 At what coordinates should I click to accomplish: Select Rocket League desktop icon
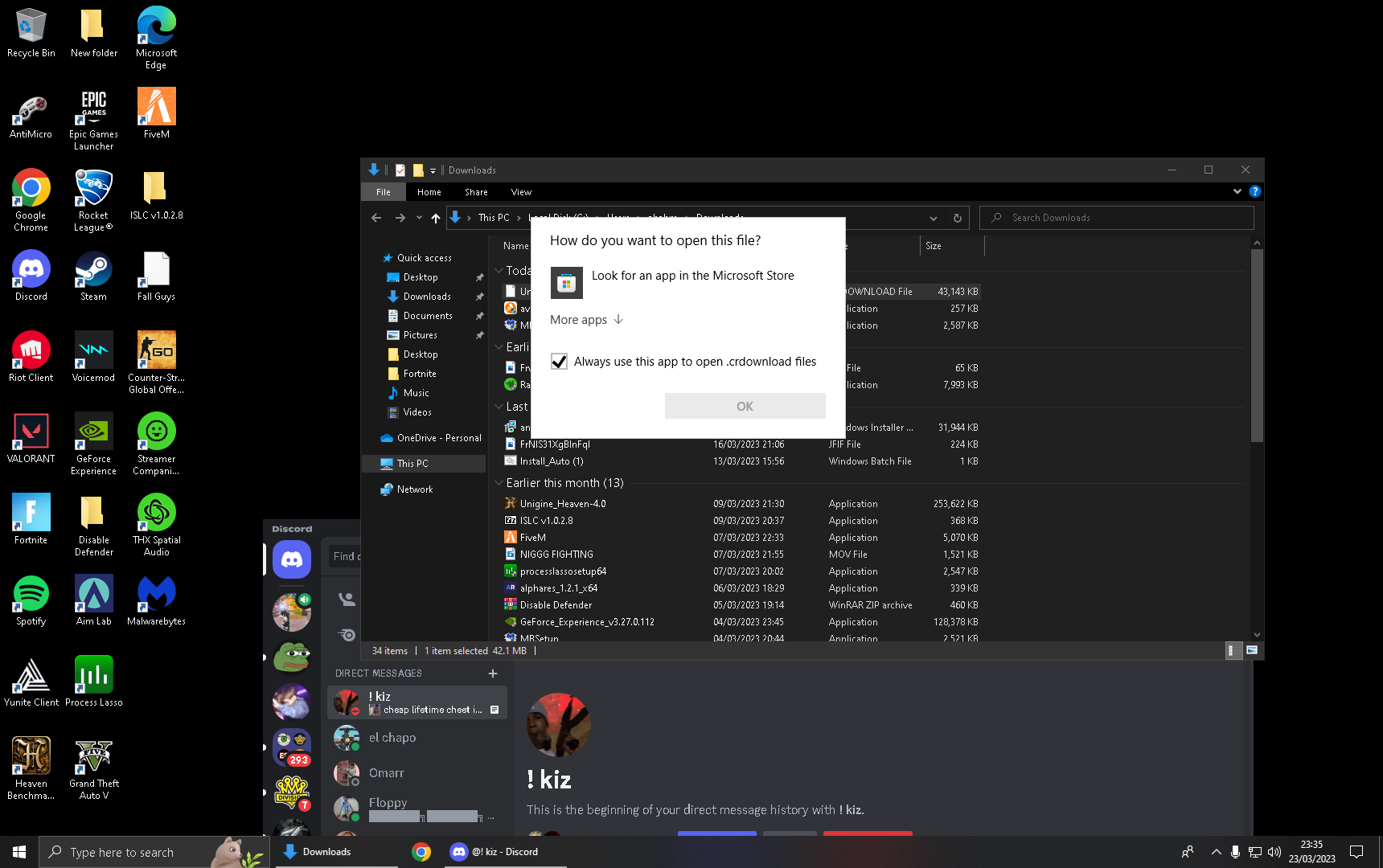(93, 201)
